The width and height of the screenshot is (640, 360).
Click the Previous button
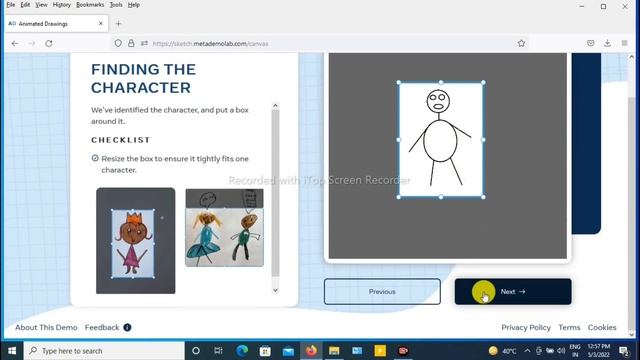coord(382,291)
